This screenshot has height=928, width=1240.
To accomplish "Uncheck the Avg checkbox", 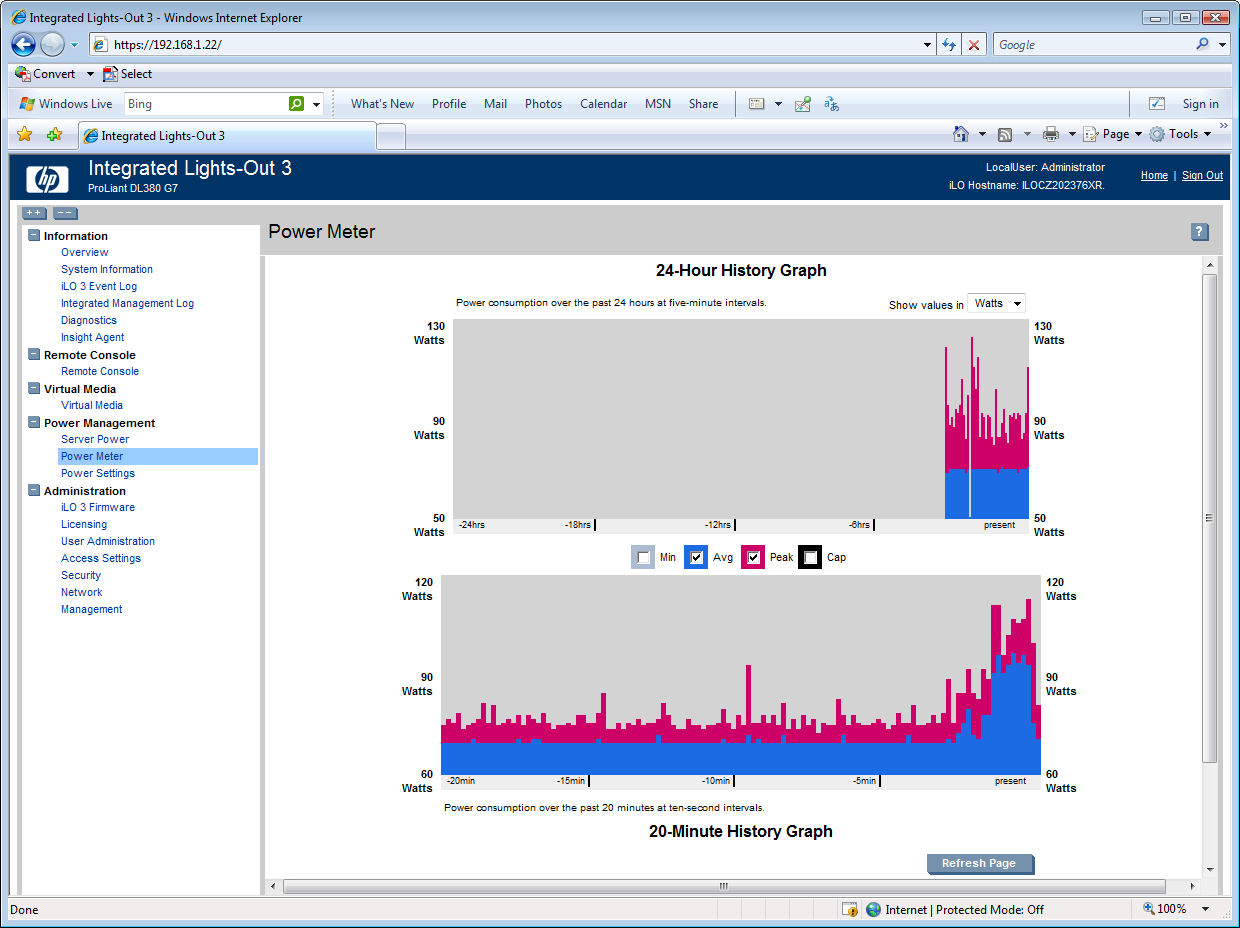I will coord(696,557).
